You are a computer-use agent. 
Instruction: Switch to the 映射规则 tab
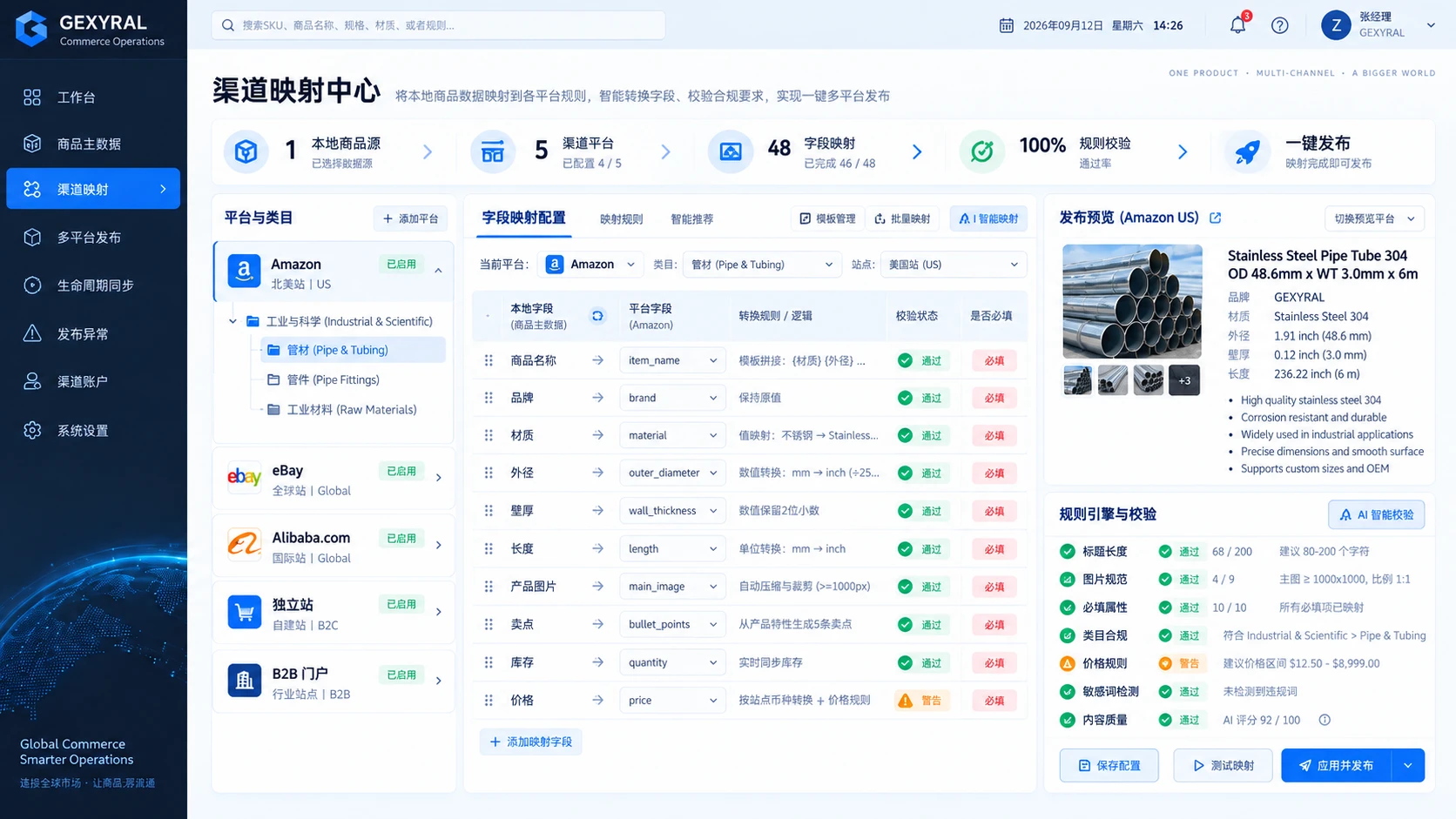pos(621,219)
